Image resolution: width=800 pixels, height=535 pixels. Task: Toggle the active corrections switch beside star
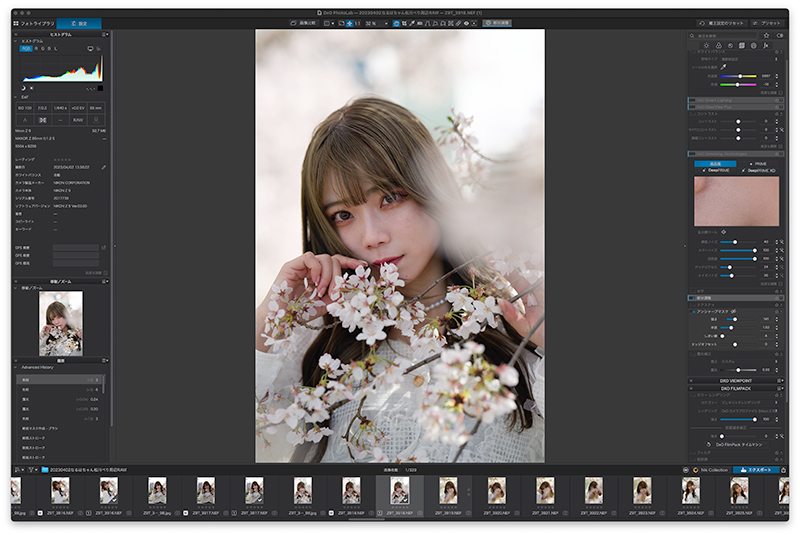tap(780, 36)
